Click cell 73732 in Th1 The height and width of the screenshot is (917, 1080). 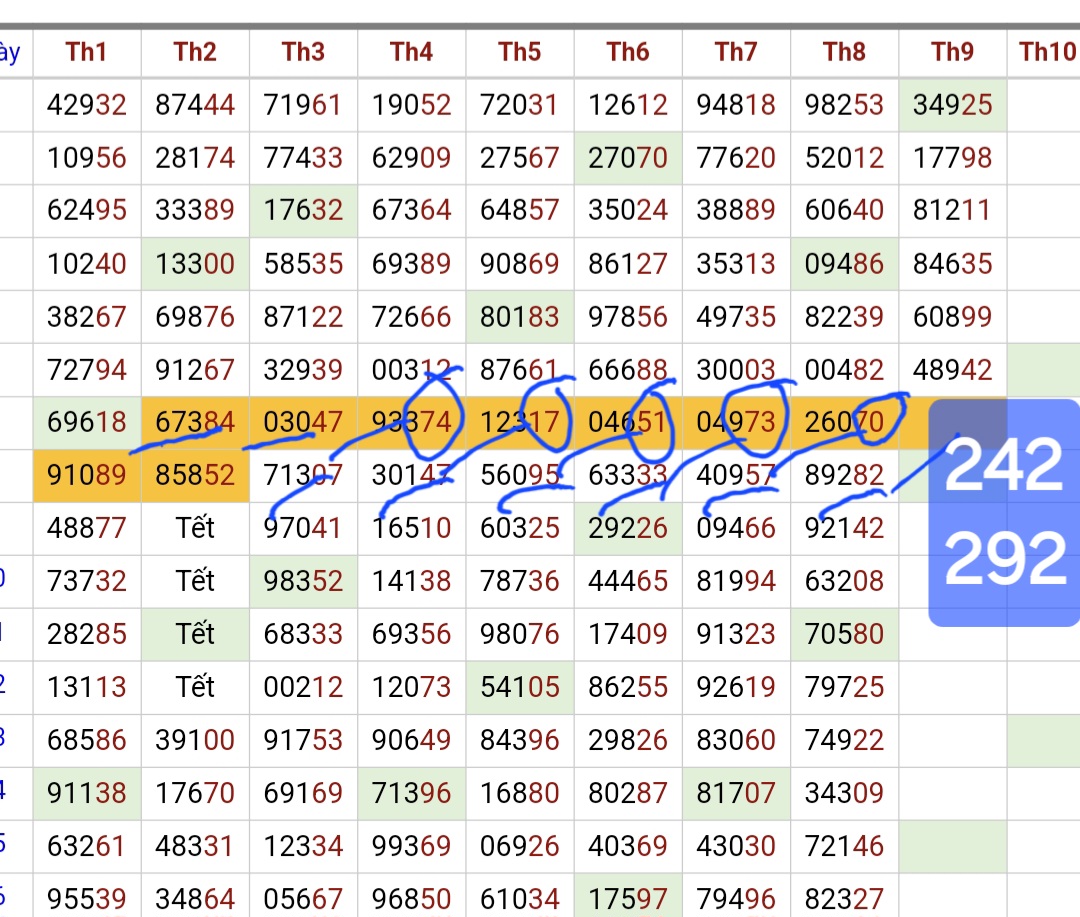(x=87, y=581)
